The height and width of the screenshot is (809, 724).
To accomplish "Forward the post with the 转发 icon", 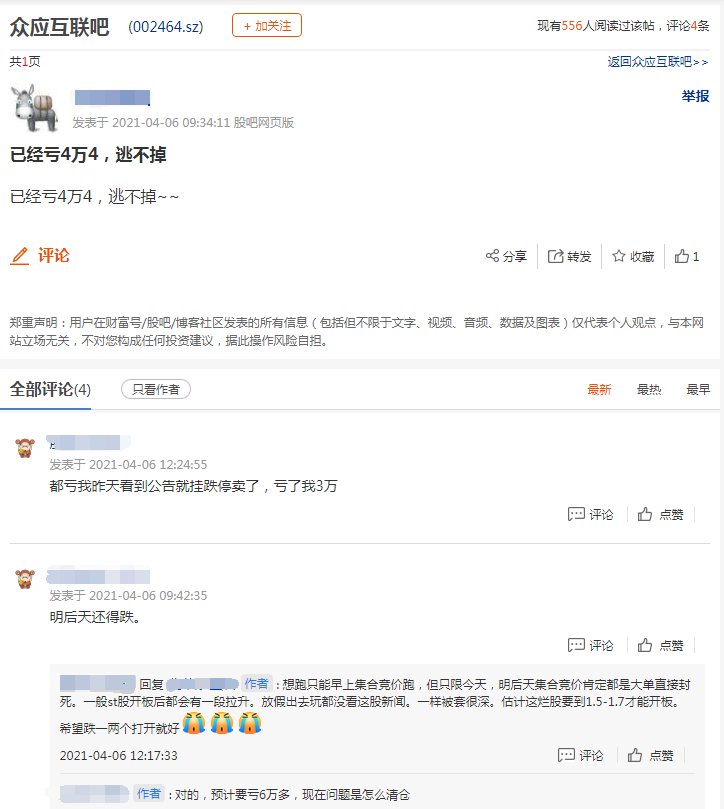I will click(555, 256).
